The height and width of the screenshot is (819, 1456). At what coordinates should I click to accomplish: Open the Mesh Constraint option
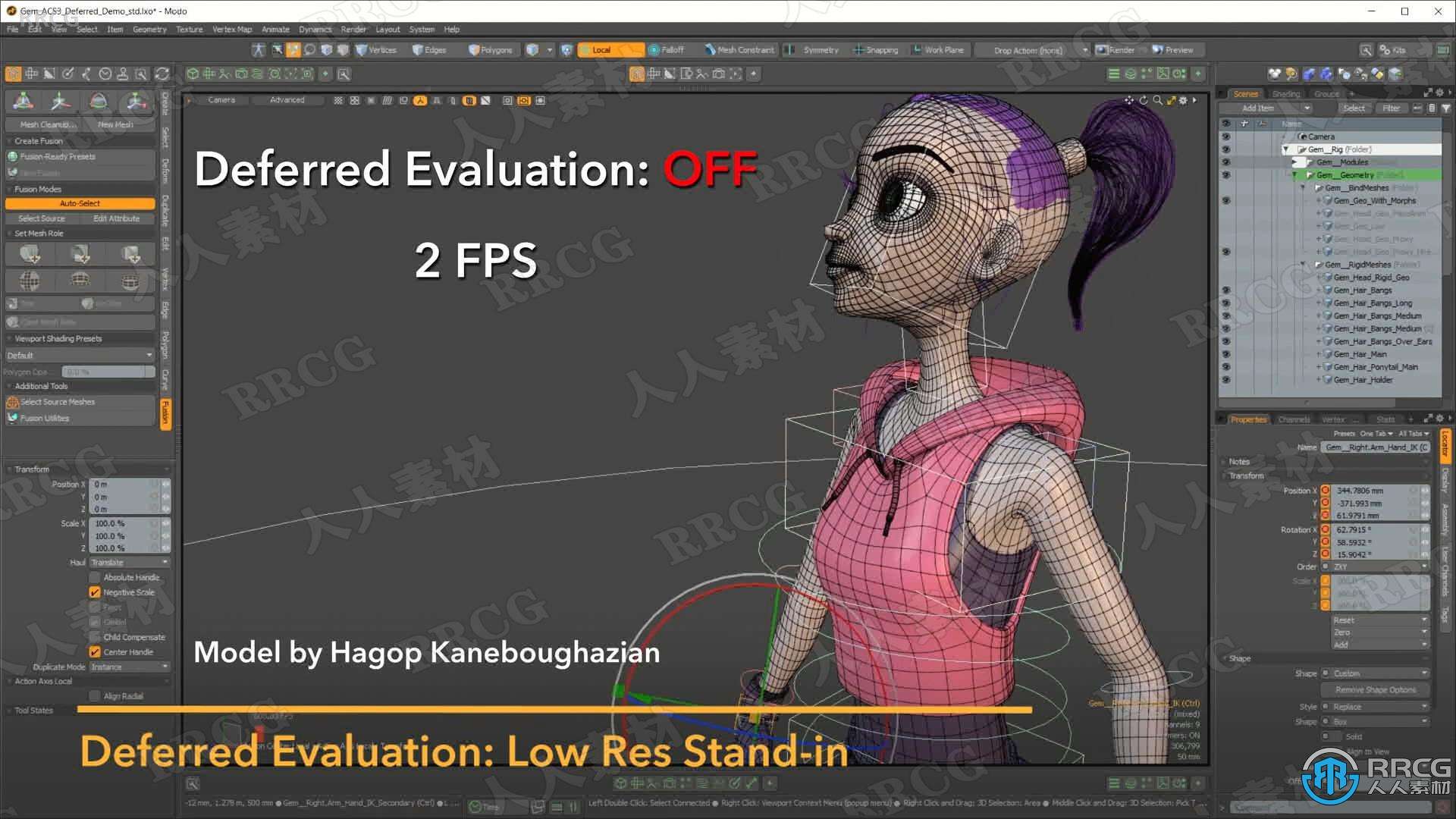click(739, 50)
